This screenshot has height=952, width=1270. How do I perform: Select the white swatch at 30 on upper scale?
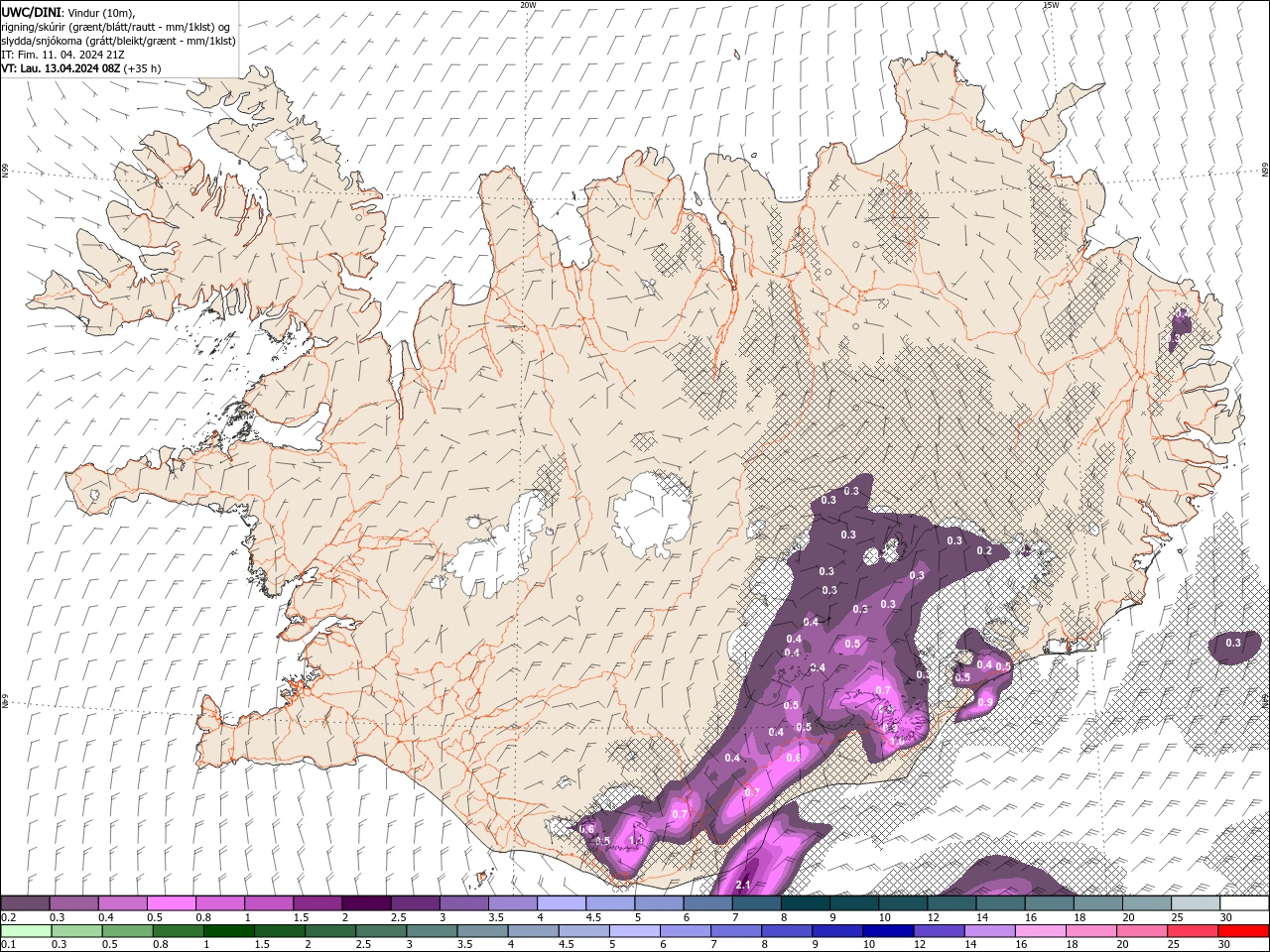tap(1244, 903)
